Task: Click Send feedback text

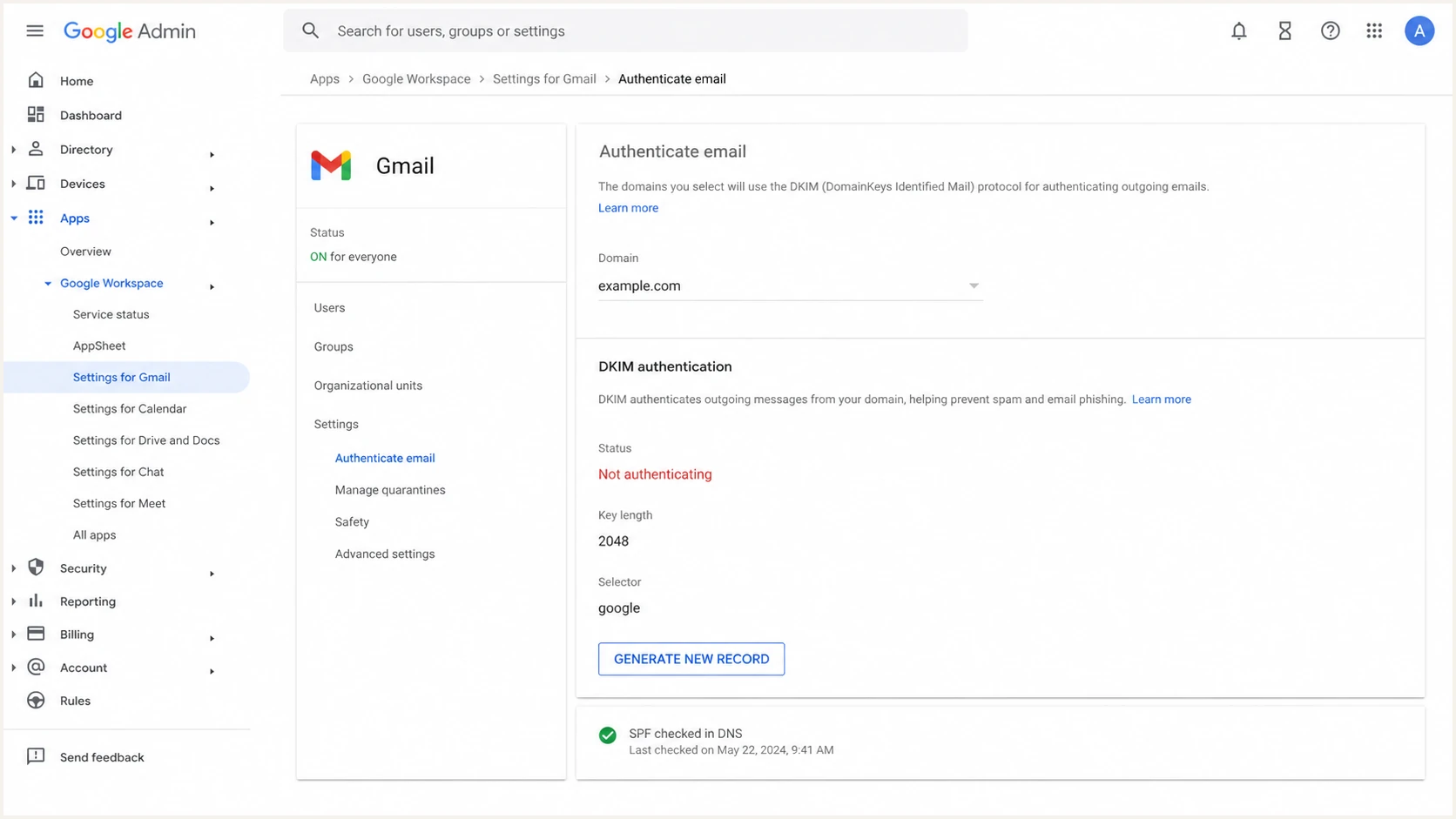Action: coord(102,757)
